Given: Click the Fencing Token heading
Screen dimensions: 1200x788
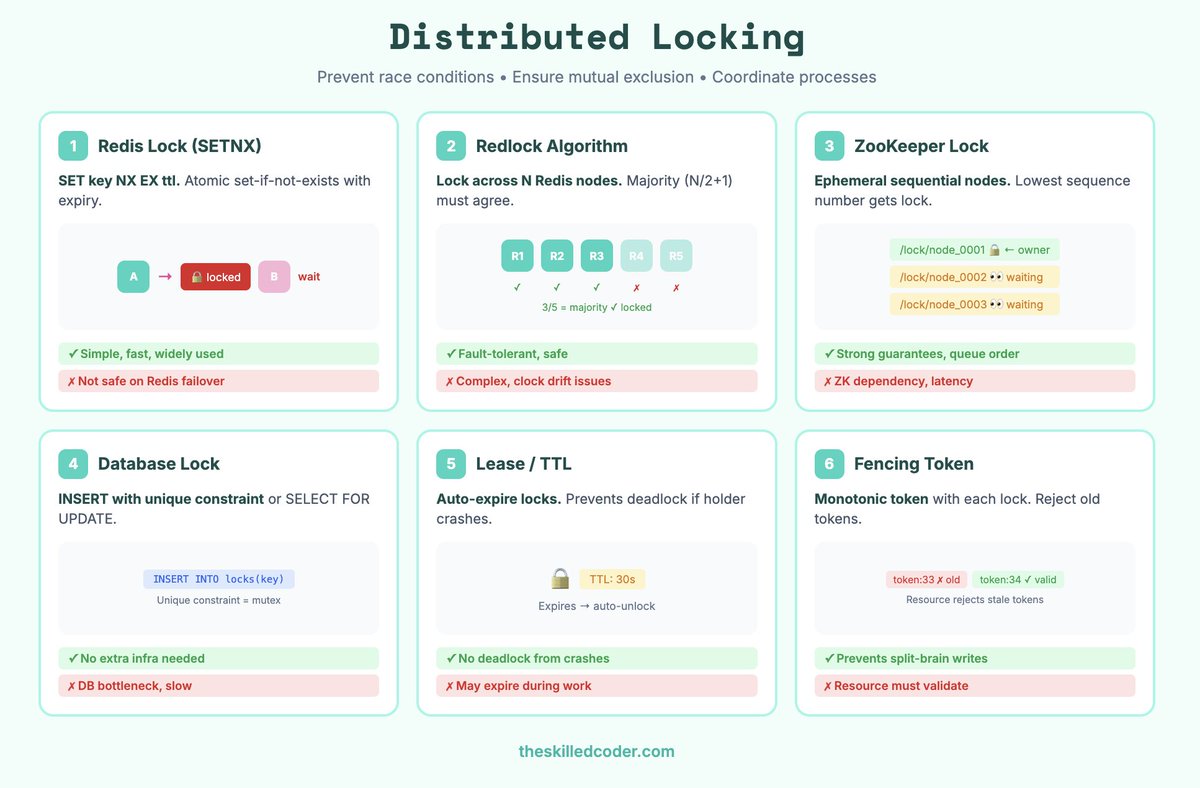Looking at the screenshot, I should (914, 464).
